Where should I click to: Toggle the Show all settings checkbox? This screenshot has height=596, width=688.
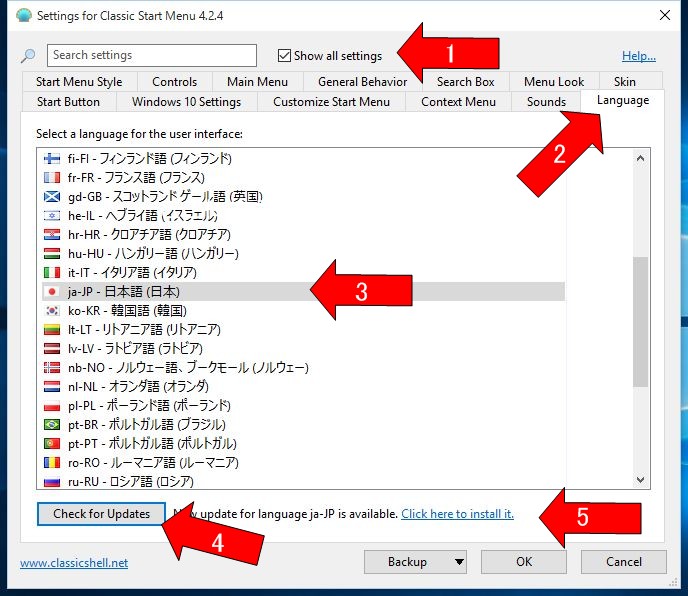(284, 56)
